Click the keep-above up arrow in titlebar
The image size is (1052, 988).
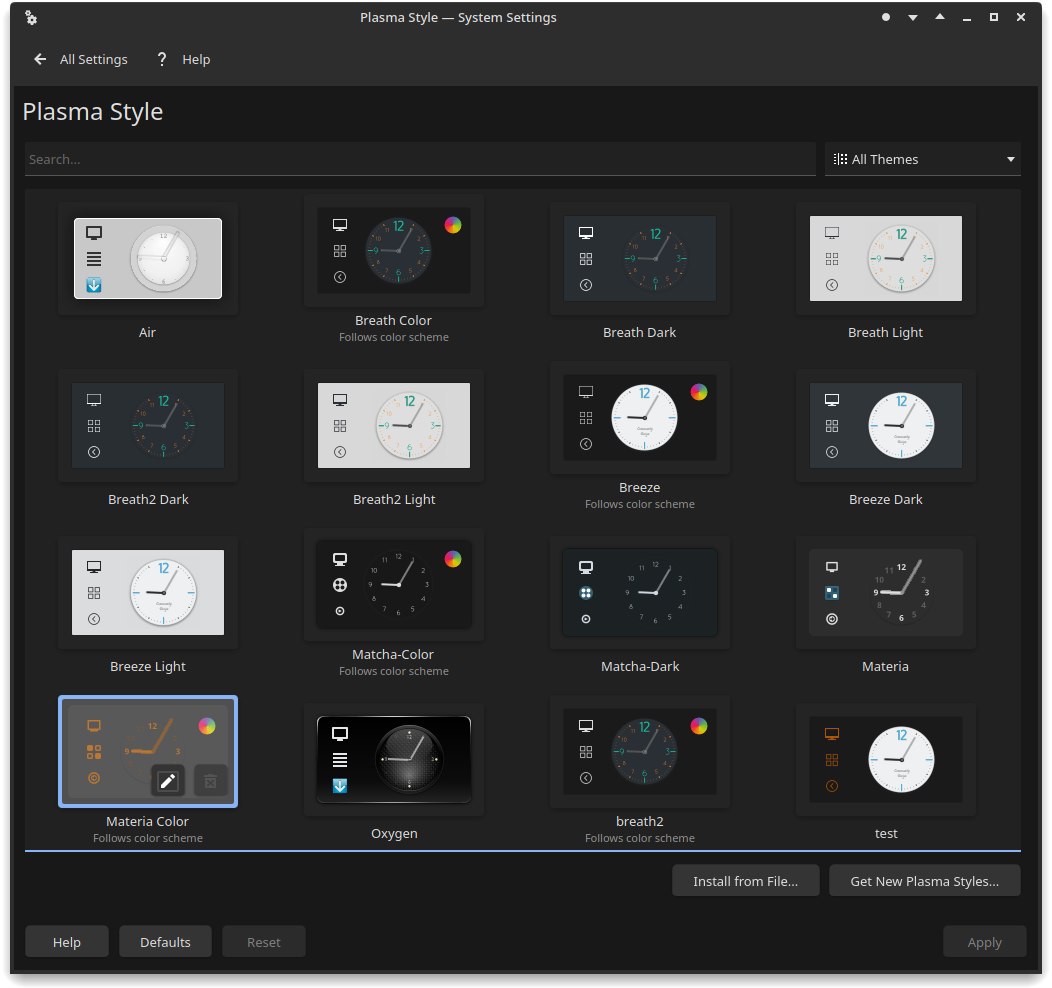pyautogui.click(x=940, y=17)
